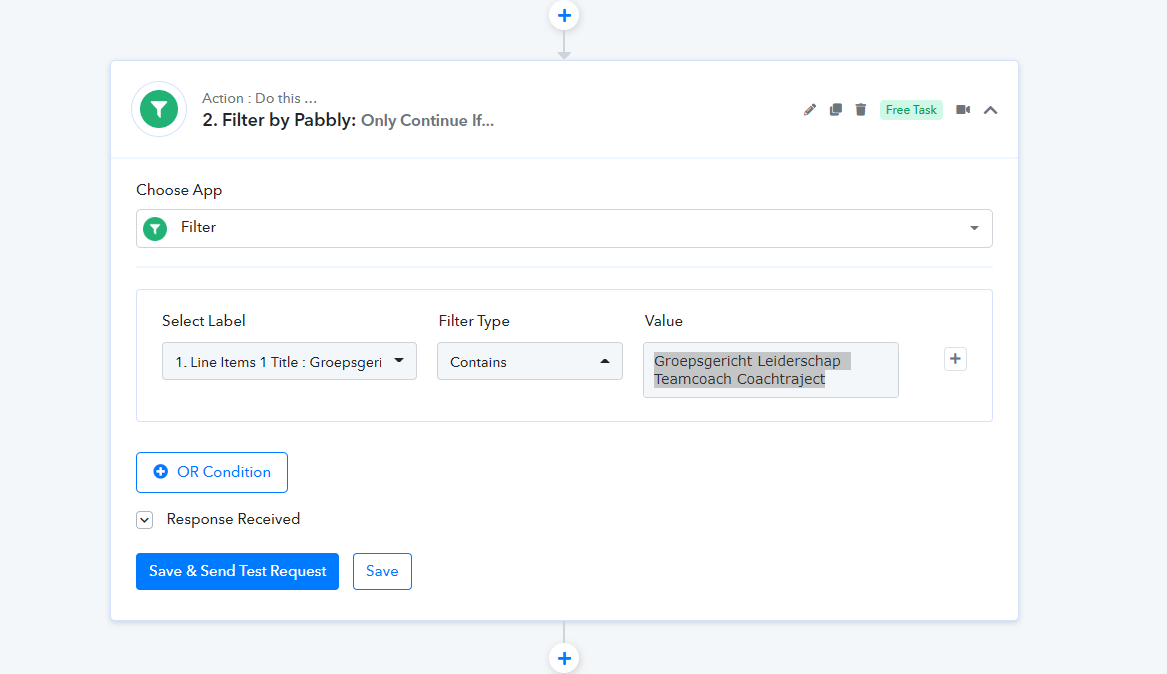Image resolution: width=1167 pixels, height=674 pixels.
Task: Click the Free Task badge
Action: 911,110
